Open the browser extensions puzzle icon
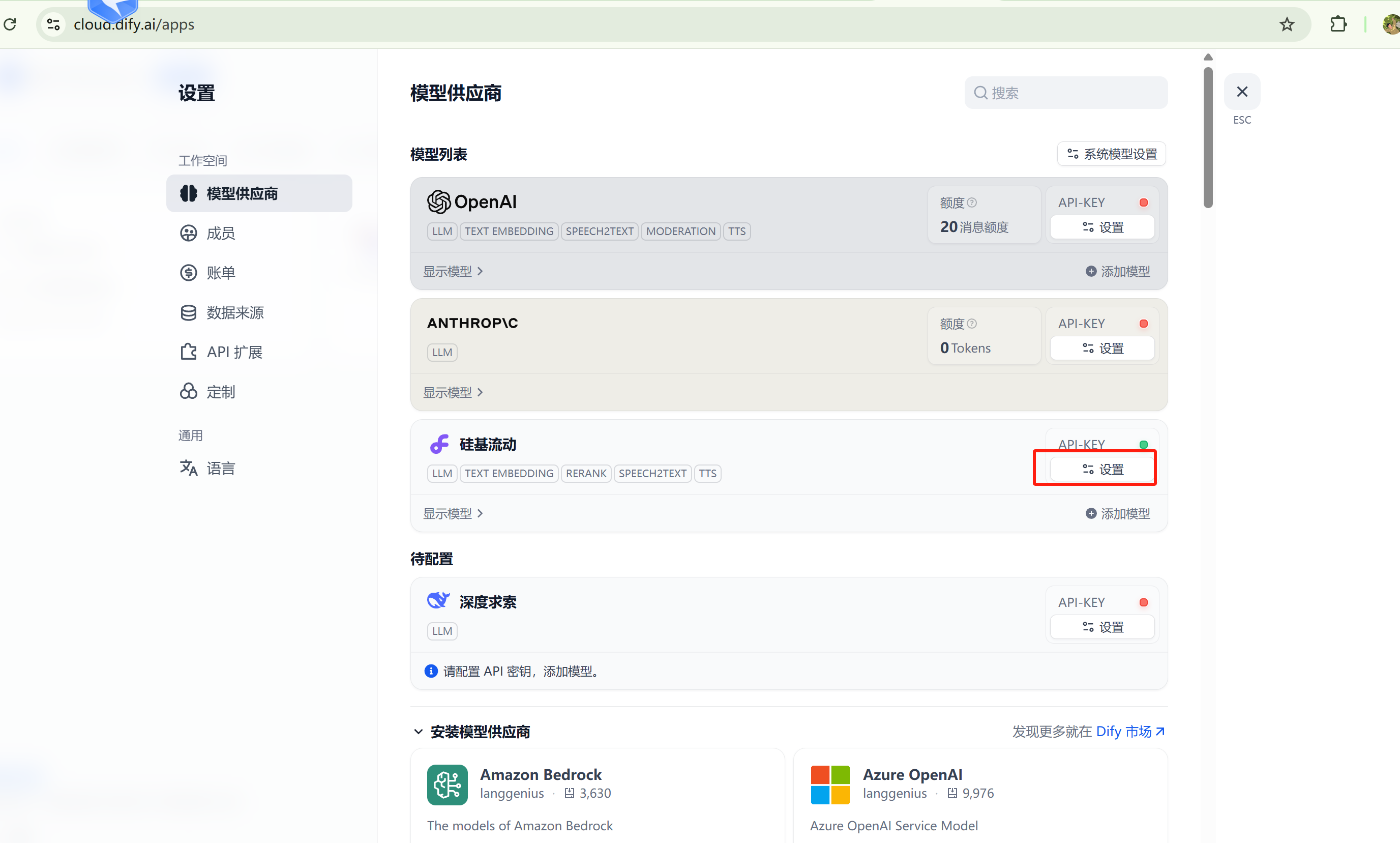The width and height of the screenshot is (1400, 843). pos(1338,24)
